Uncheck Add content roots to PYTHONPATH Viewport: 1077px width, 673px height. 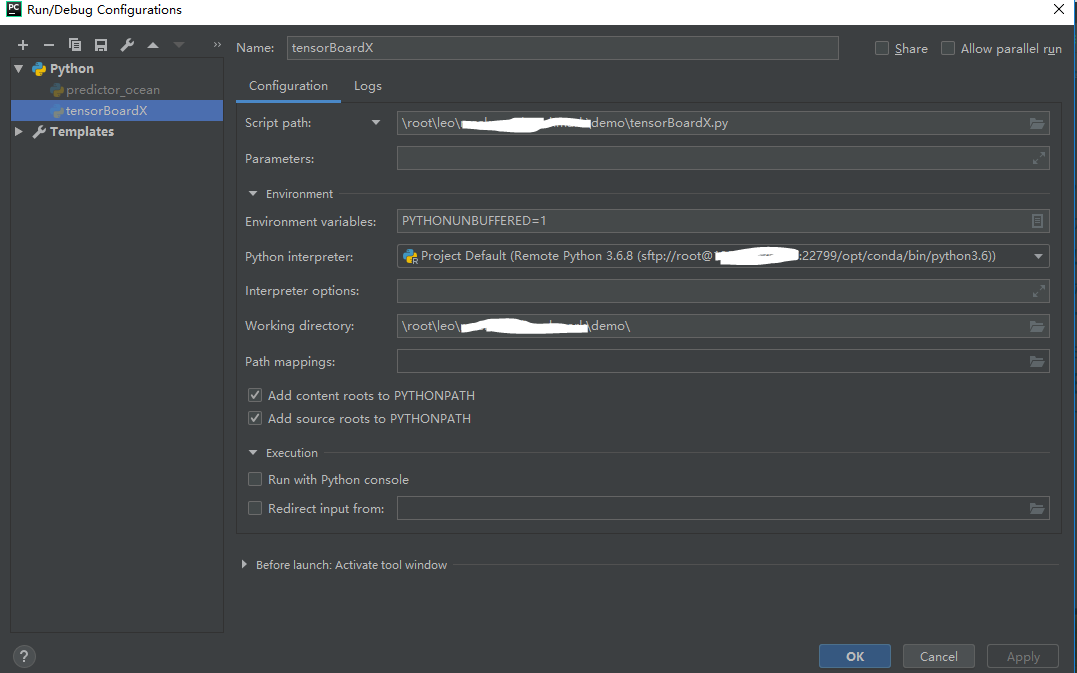(x=255, y=395)
